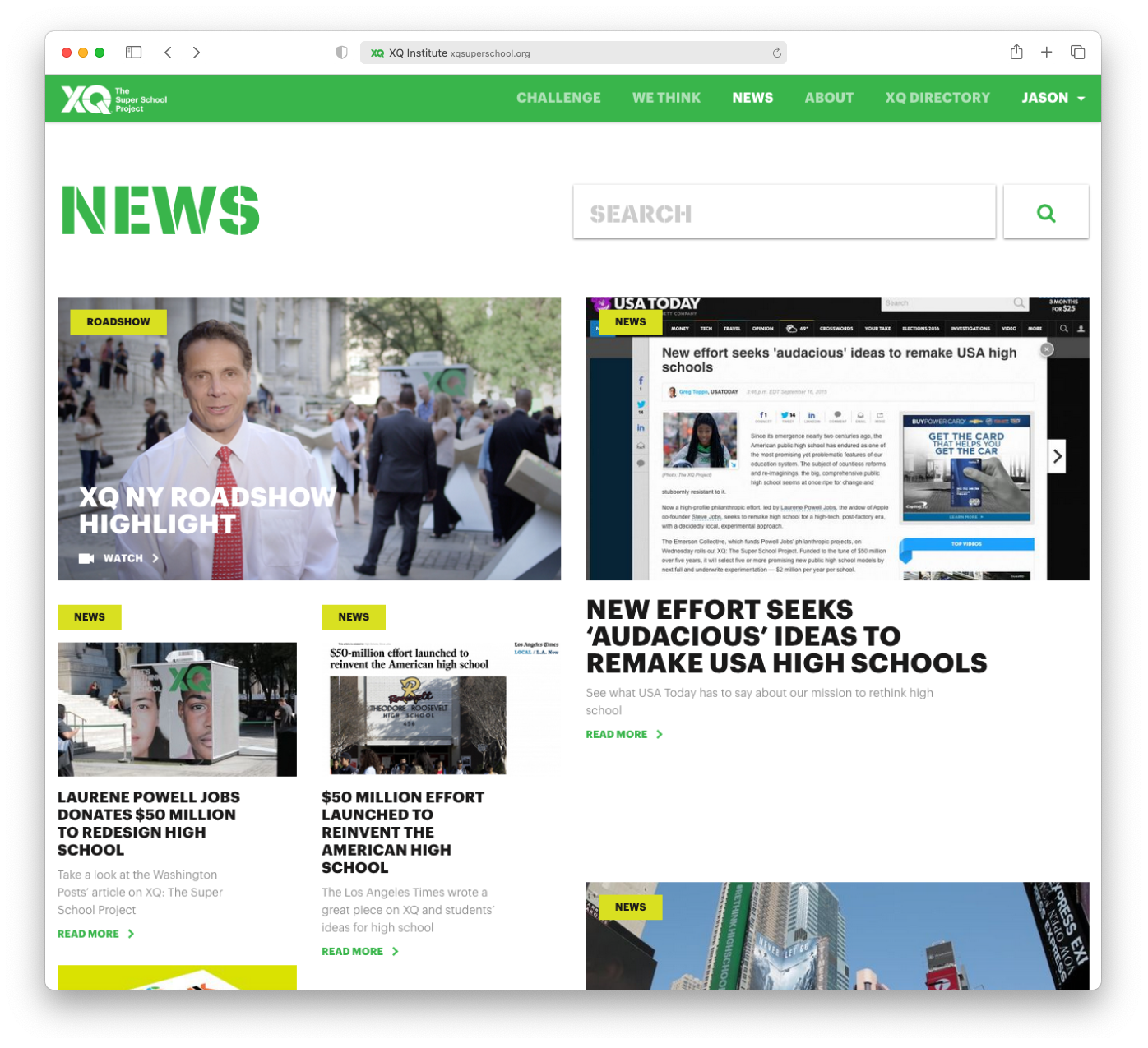Advance the USA Today slide arrow
Image resolution: width=1148 pixels, height=1048 pixels.
click(1058, 456)
